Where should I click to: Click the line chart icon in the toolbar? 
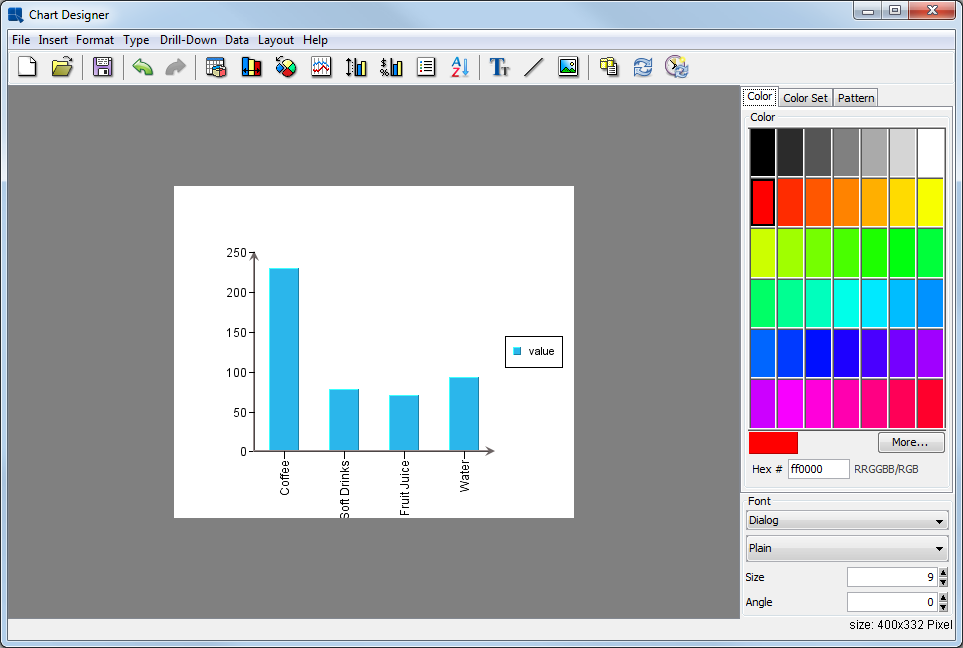tap(321, 66)
